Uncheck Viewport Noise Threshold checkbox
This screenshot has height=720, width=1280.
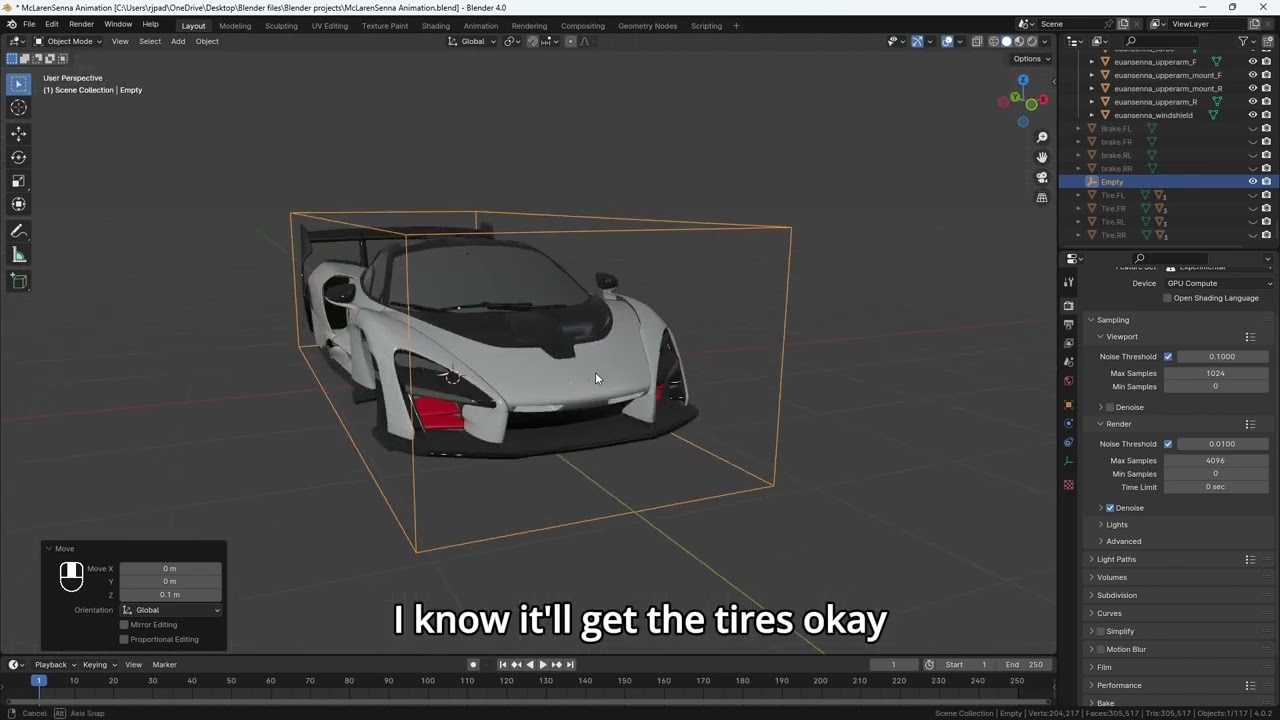tap(1167, 356)
